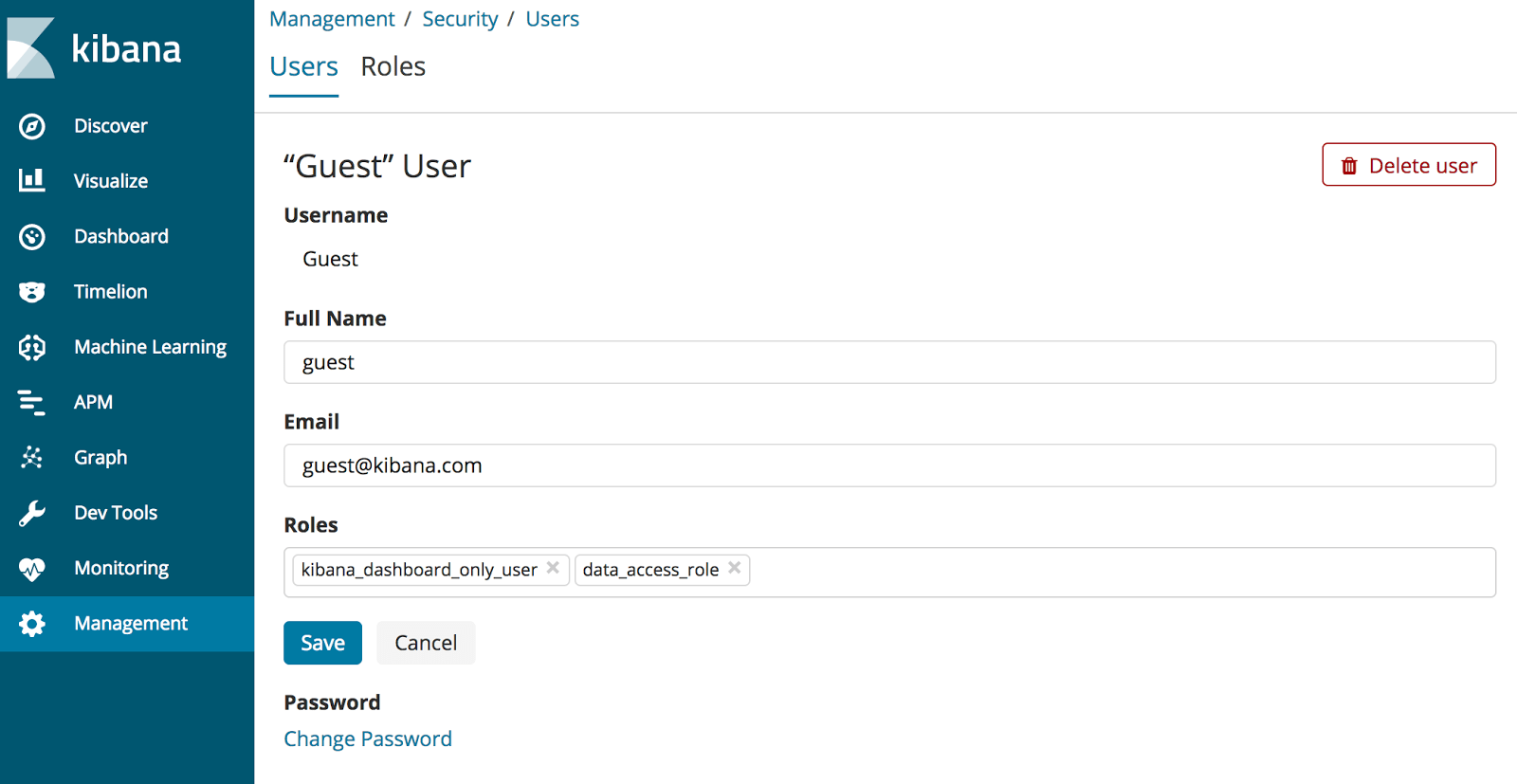Select Management label in sidebar
This screenshot has width=1517, height=784.
click(131, 624)
